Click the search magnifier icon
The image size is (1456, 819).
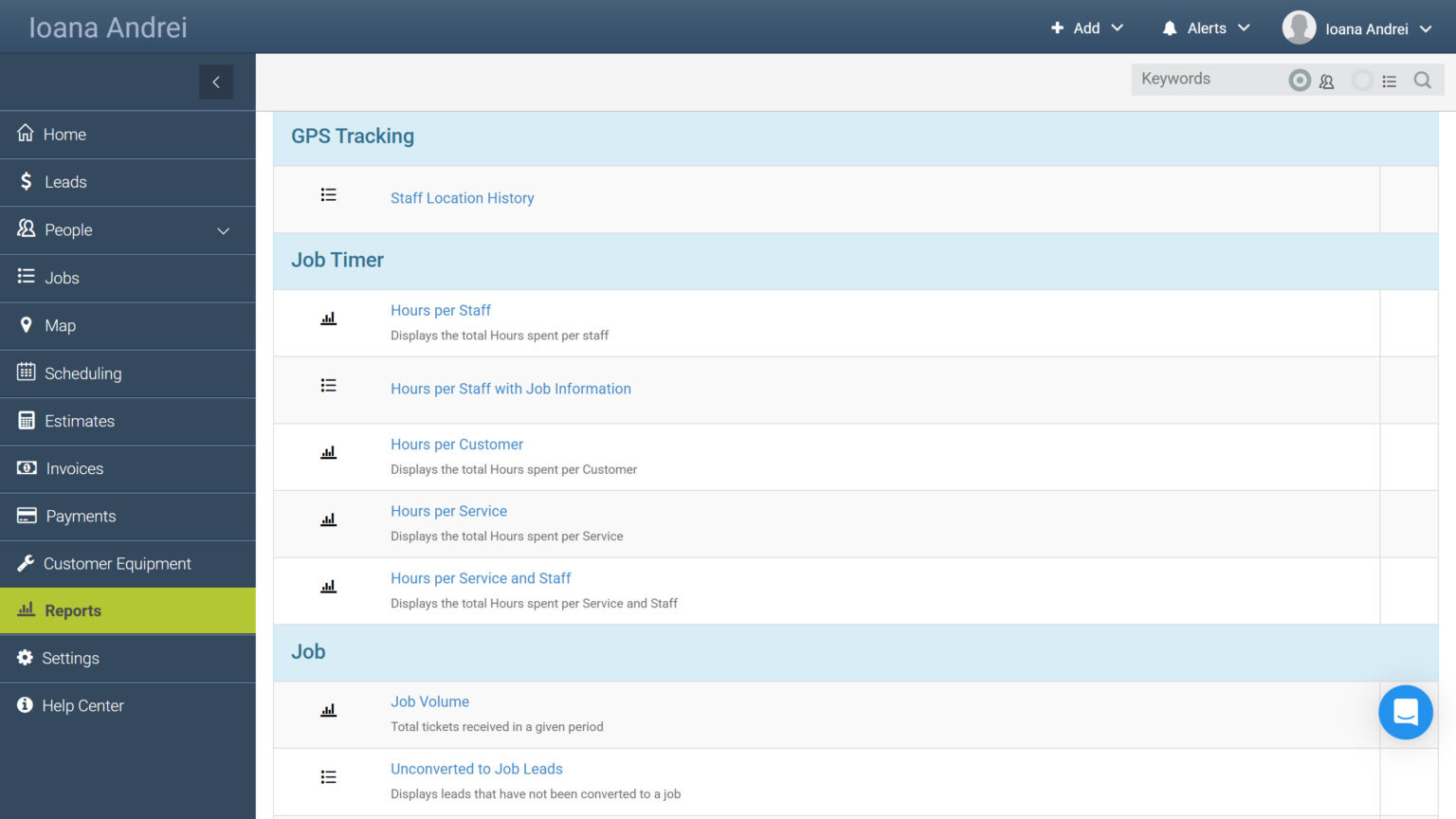pyautogui.click(x=1422, y=80)
